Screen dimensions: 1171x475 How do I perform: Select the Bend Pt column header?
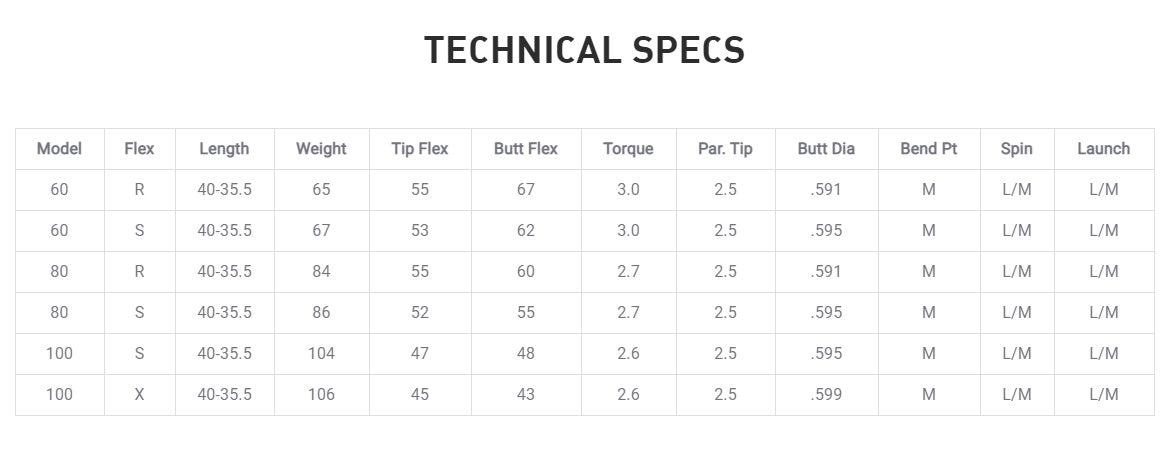pyautogui.click(x=928, y=149)
